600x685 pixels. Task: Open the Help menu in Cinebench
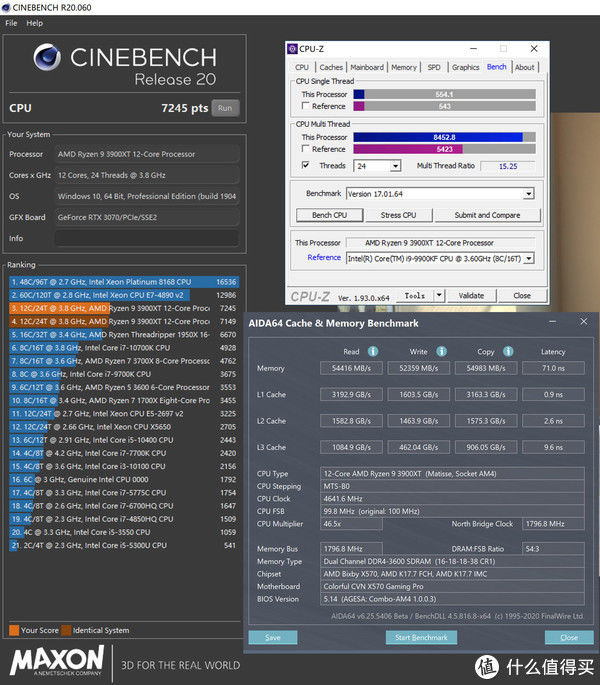coord(35,23)
